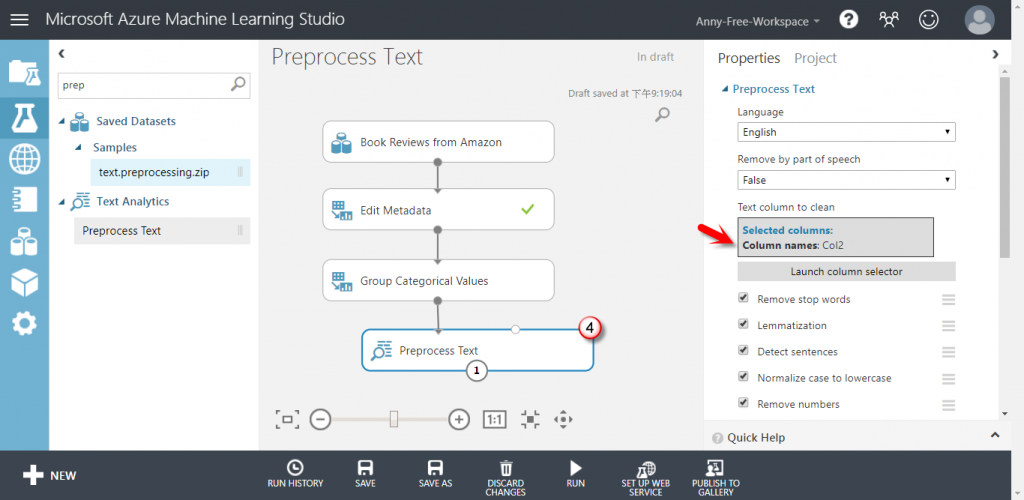Toggle Normalize case to lowercase checkbox
Viewport: 1024px width, 500px height.
pyautogui.click(x=743, y=376)
